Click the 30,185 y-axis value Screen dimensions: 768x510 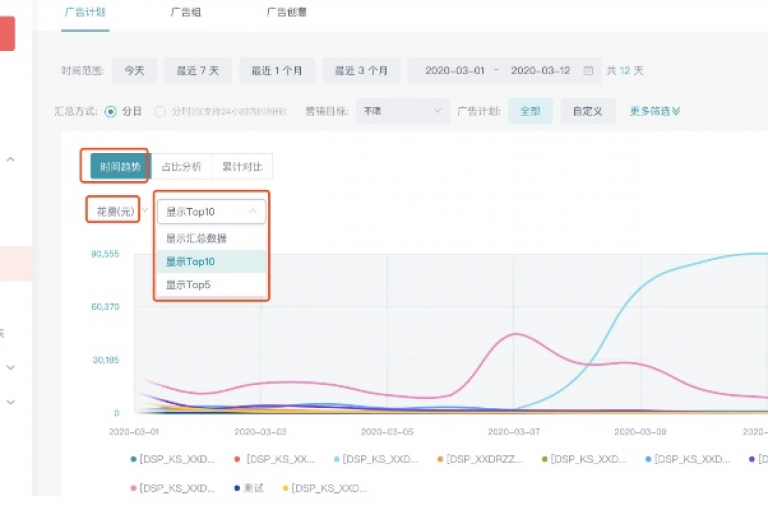(105, 360)
